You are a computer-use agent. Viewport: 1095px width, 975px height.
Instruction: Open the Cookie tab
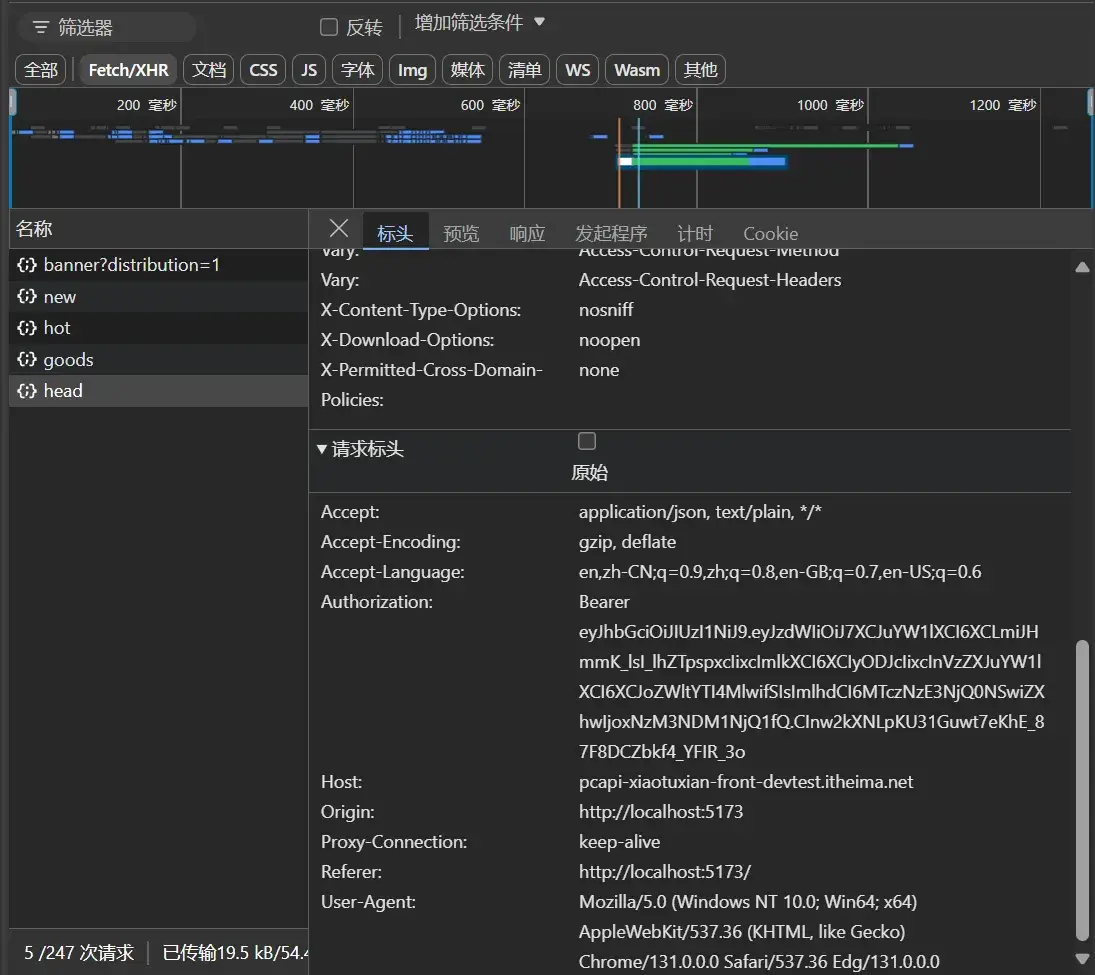770,233
